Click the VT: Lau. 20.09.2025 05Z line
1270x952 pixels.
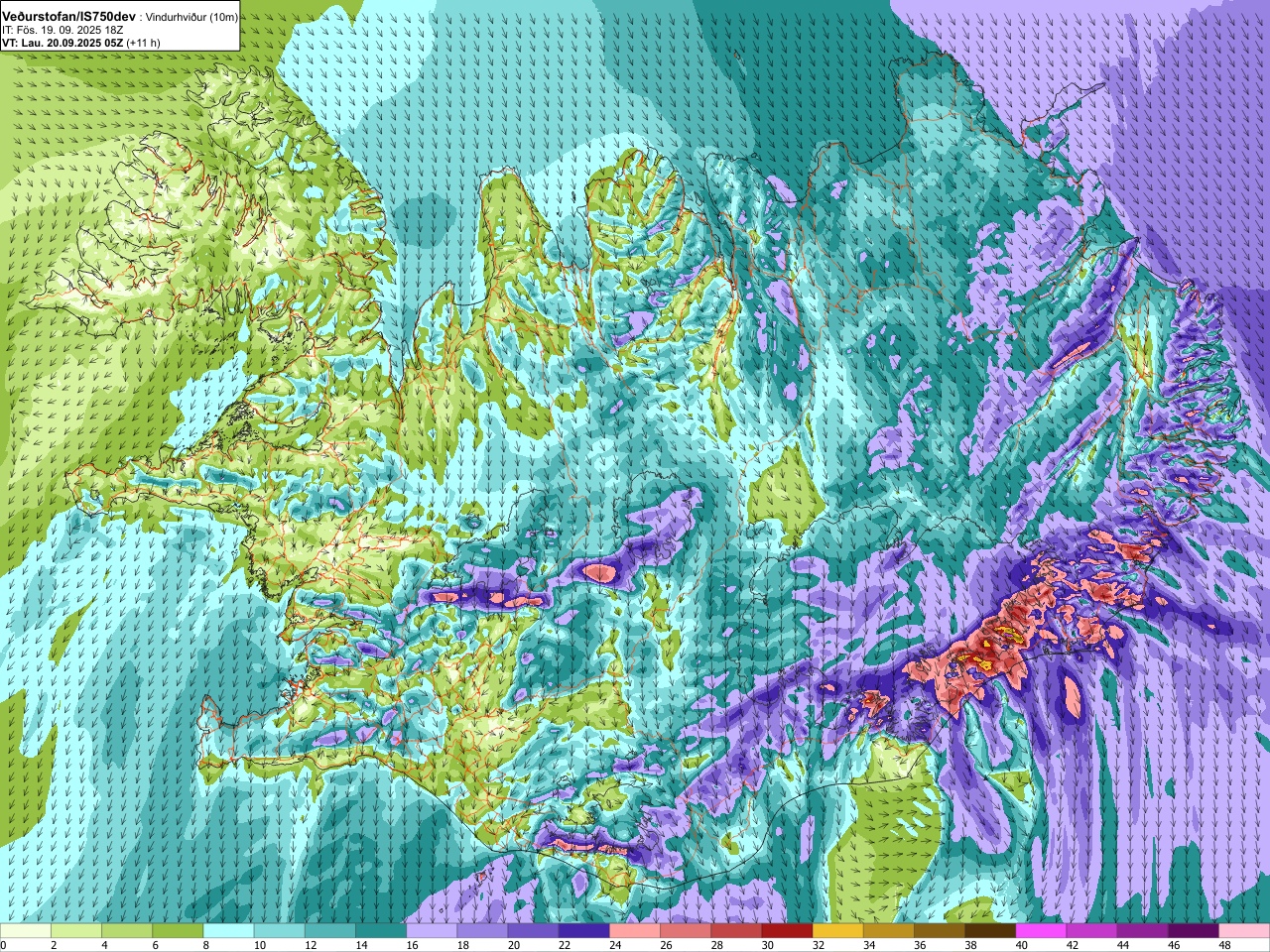pos(63,43)
